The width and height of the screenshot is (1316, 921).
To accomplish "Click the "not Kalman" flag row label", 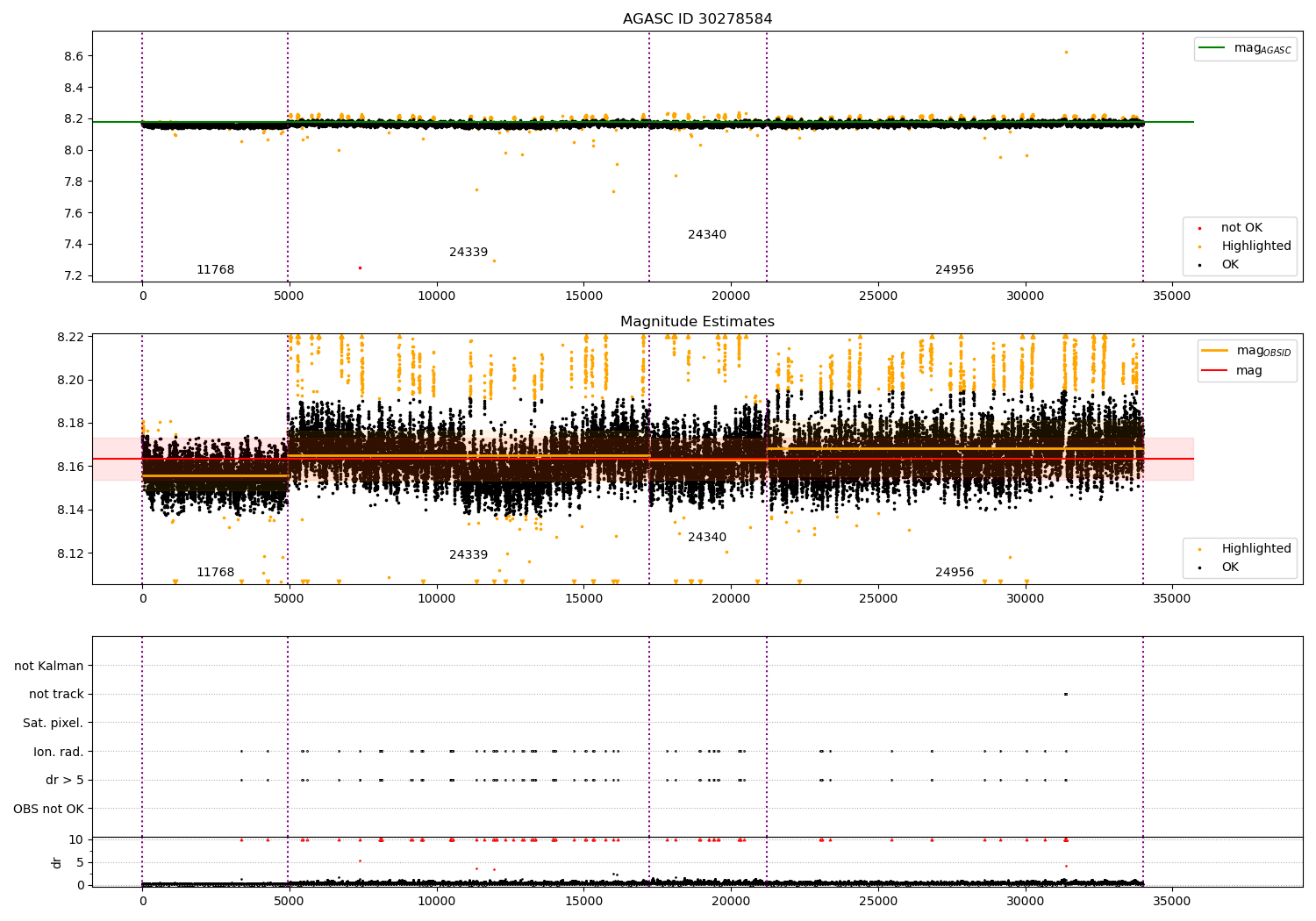I will 49,667.
